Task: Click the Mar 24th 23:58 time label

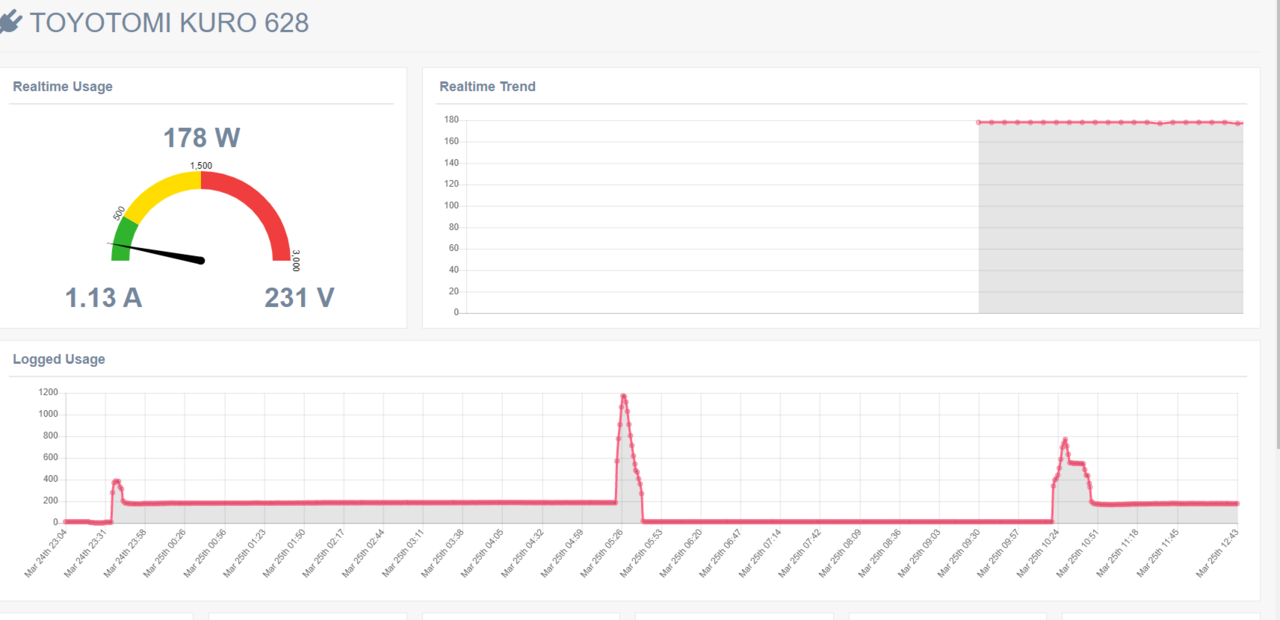Action: (125, 552)
